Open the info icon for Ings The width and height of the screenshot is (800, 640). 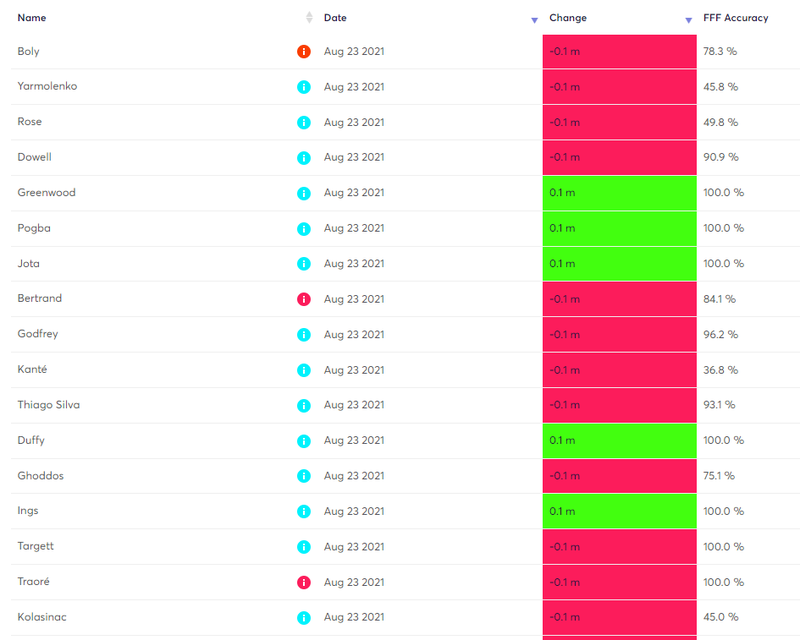(304, 511)
